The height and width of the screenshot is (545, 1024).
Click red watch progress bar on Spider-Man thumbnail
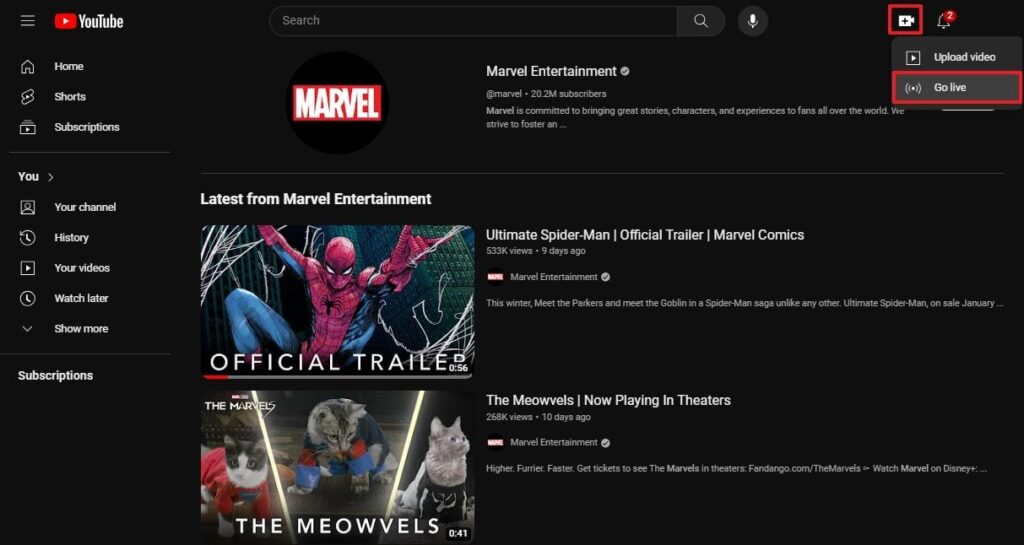click(x=215, y=377)
